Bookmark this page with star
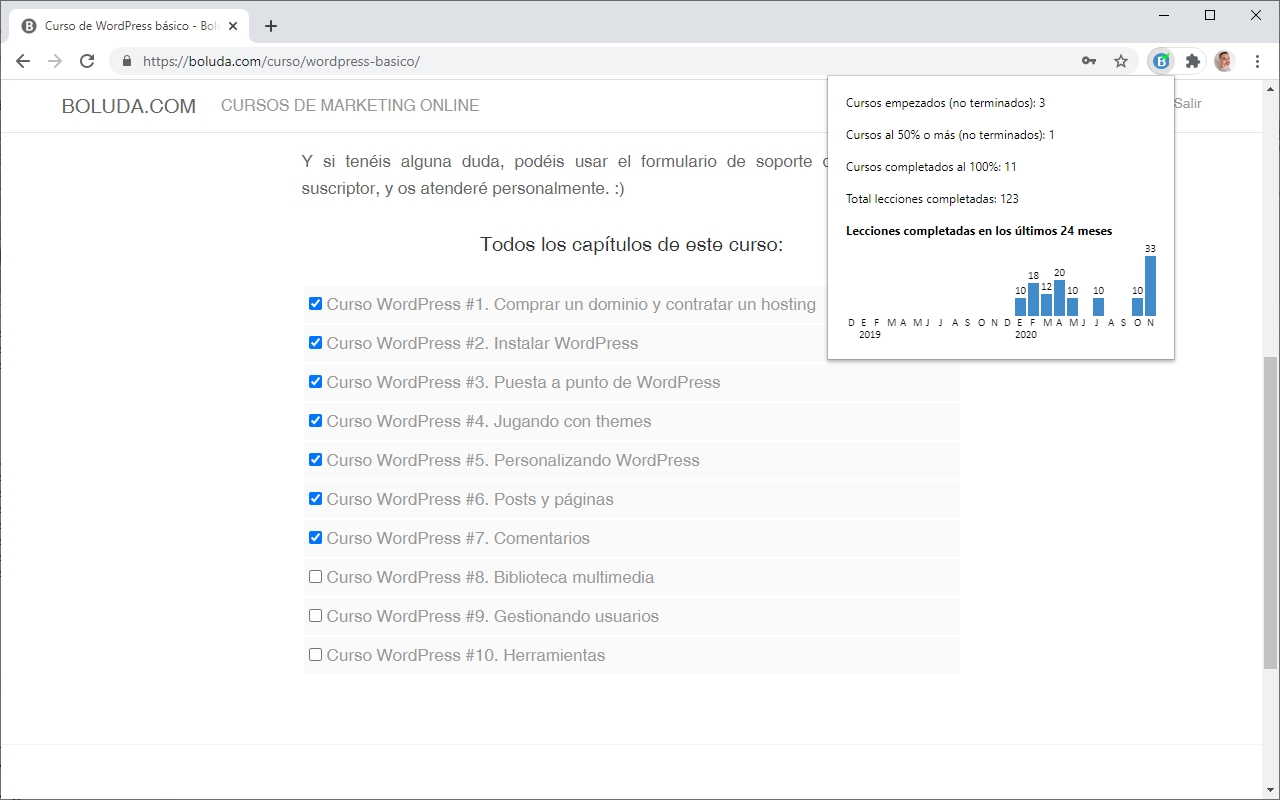Viewport: 1280px width, 800px height. point(1121,61)
